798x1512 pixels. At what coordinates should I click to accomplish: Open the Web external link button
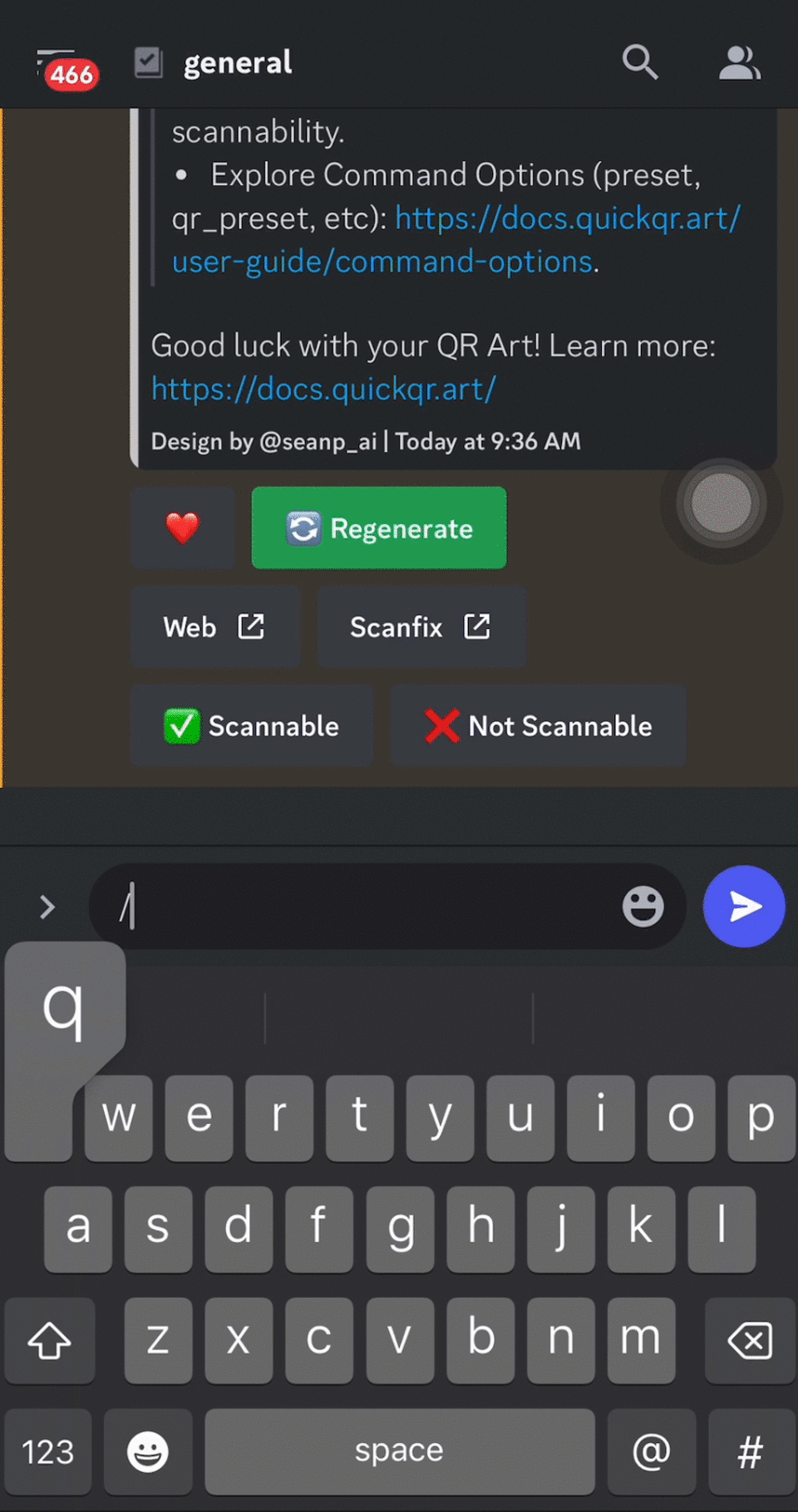coord(215,626)
